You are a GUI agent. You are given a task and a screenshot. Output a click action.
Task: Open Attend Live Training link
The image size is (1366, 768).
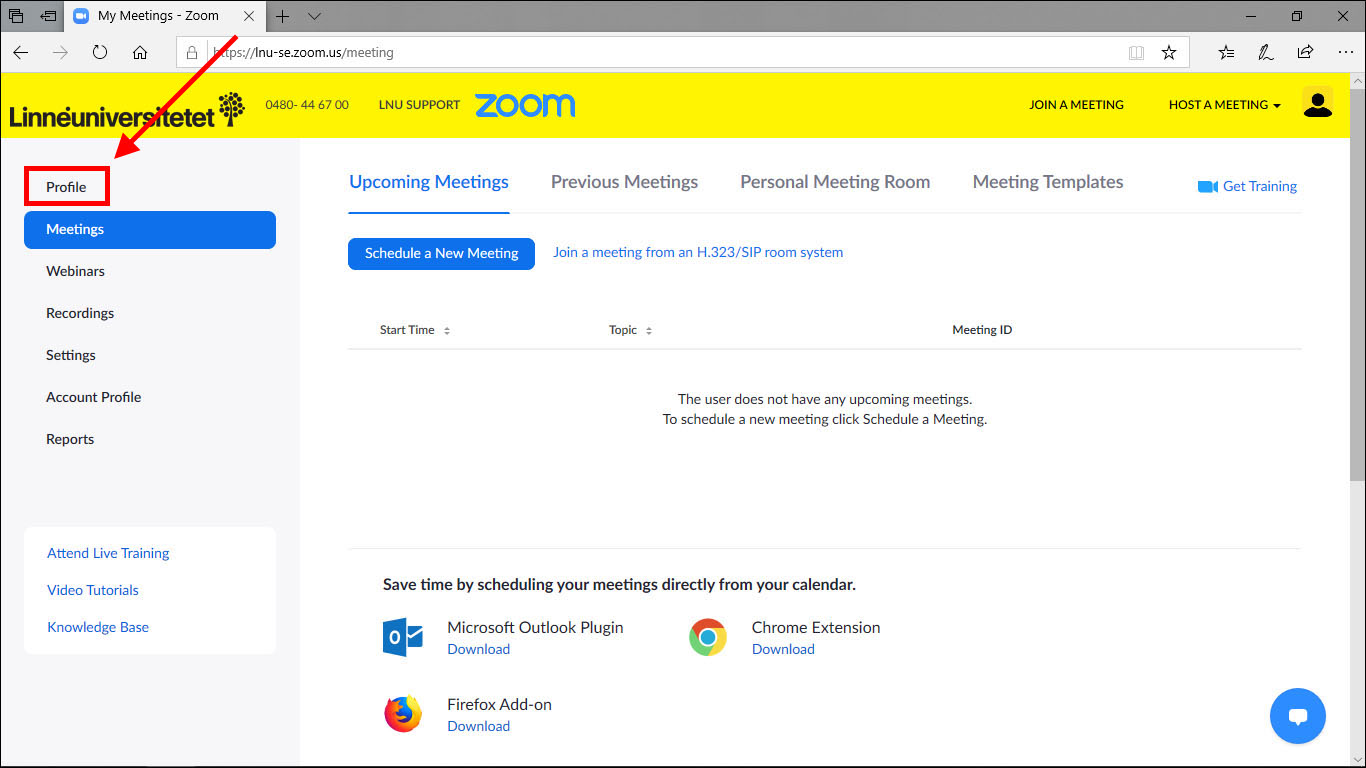pyautogui.click(x=108, y=553)
